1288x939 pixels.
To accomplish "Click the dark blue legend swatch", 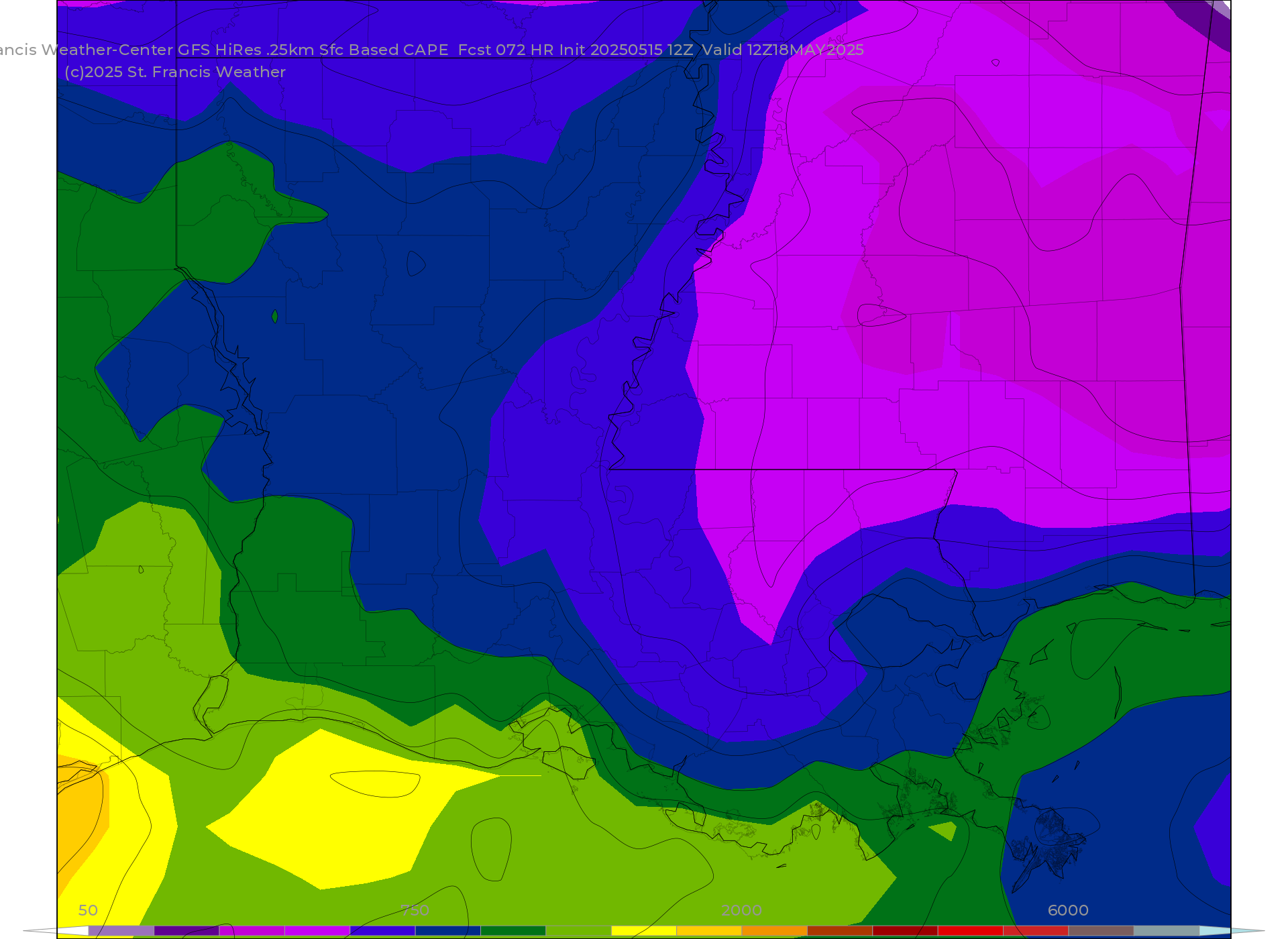I will click(x=447, y=931).
